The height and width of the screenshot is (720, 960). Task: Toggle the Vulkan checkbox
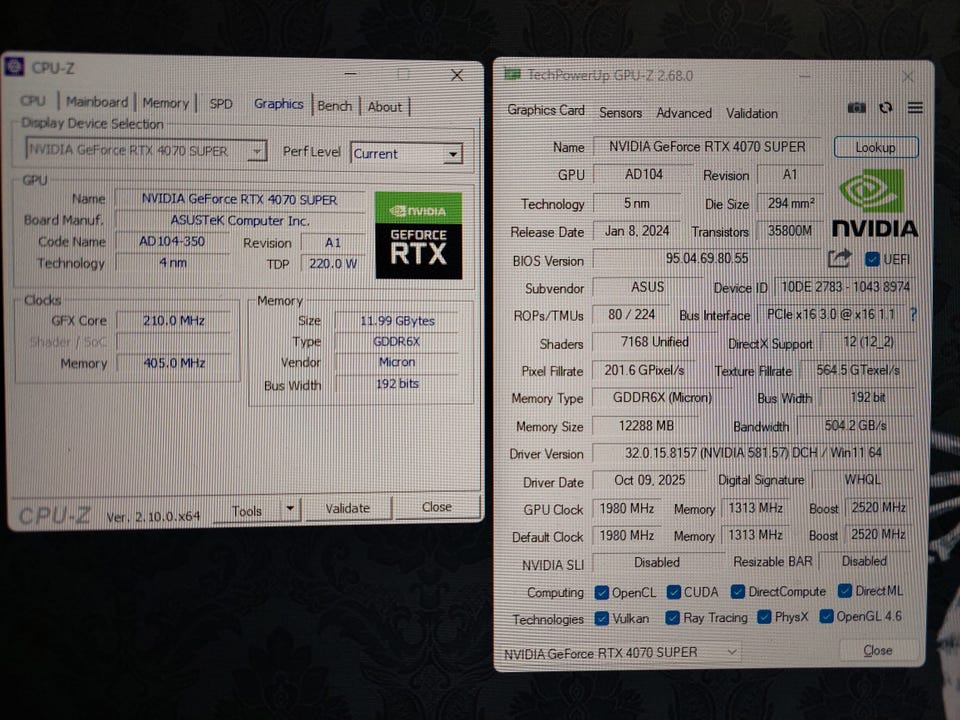tap(602, 618)
